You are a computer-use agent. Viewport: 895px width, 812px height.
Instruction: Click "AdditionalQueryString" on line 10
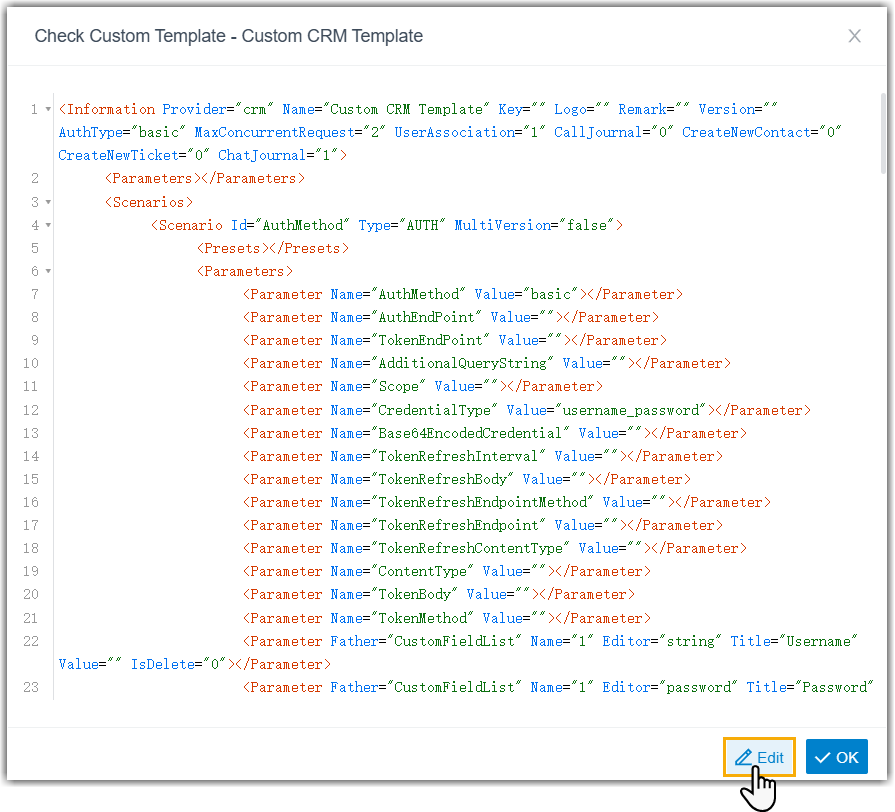[x=462, y=363]
